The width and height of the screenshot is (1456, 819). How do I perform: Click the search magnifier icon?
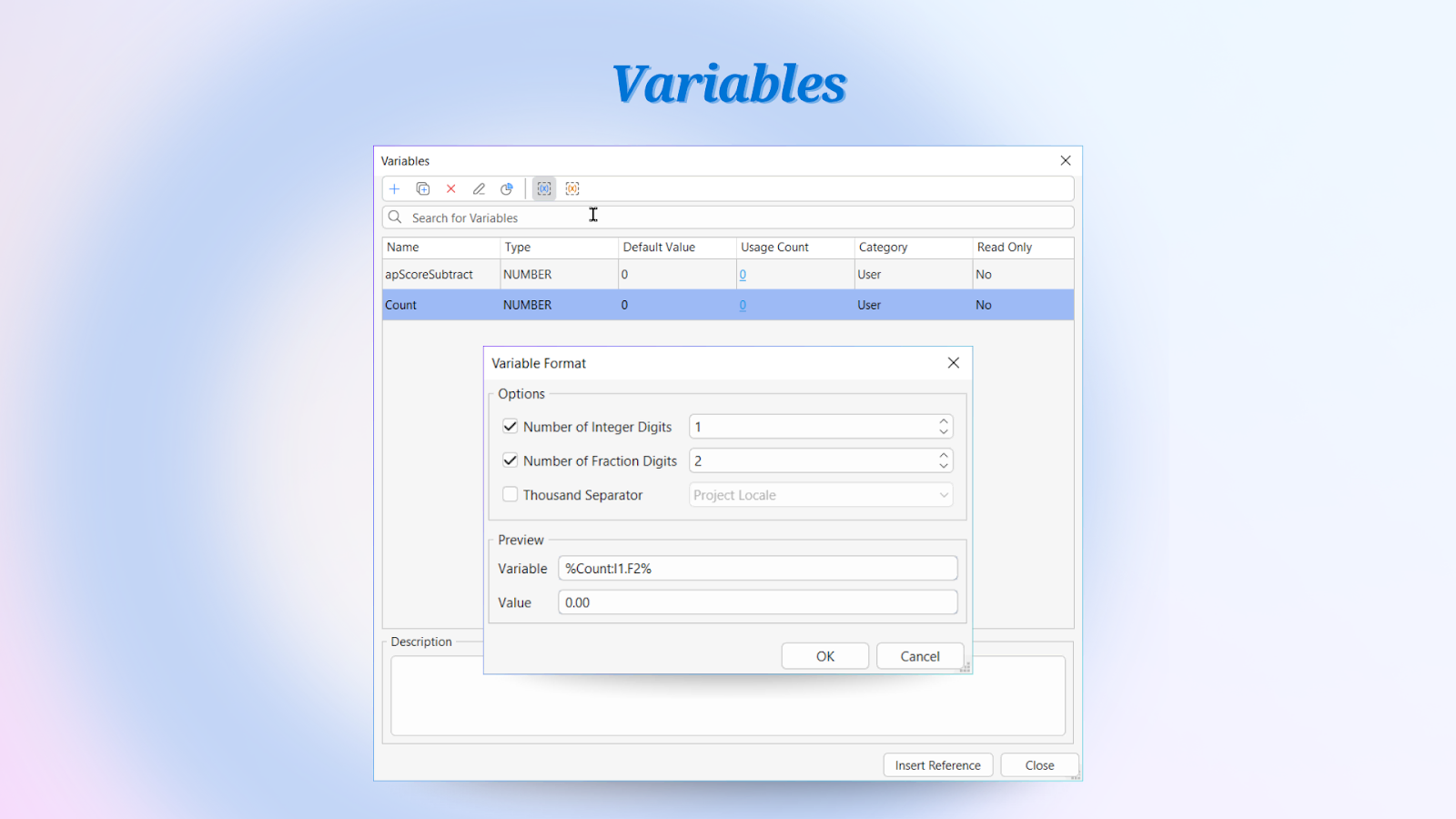pos(394,217)
